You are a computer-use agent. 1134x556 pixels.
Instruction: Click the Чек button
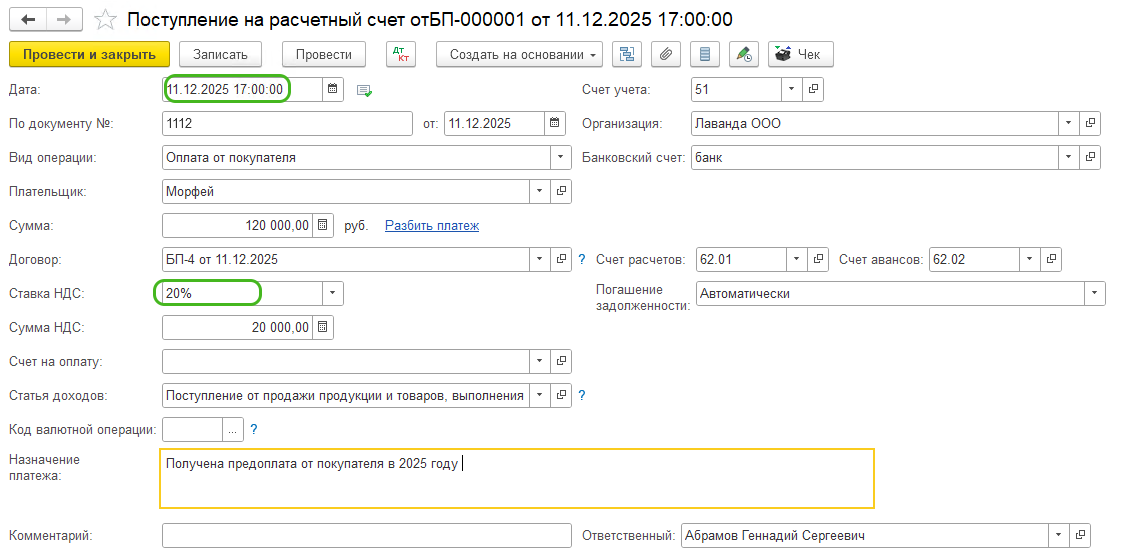tap(801, 54)
